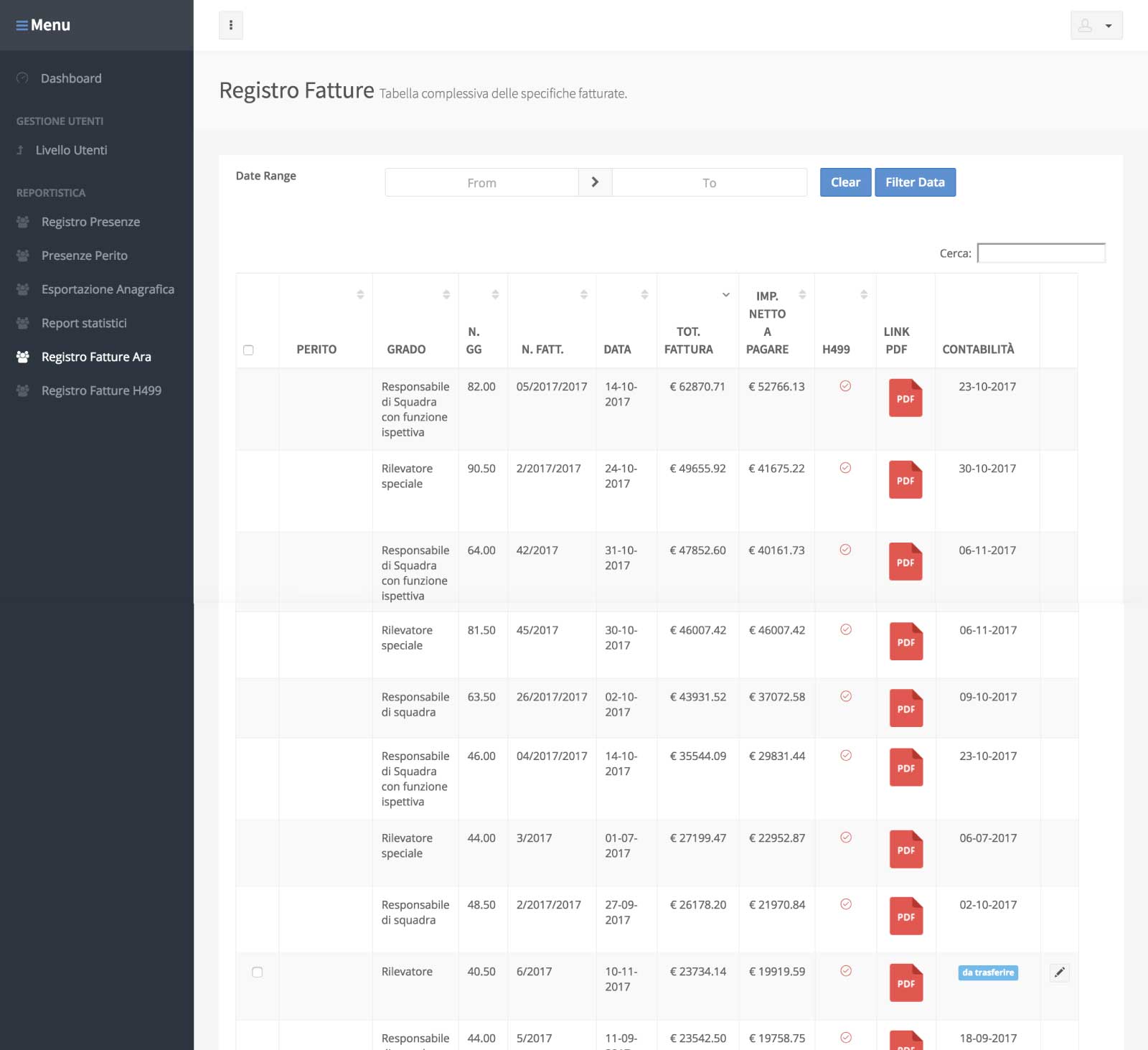Image resolution: width=1148 pixels, height=1050 pixels.
Task: Click the H499 check icon for invoice 3/2017
Action: 846,837
